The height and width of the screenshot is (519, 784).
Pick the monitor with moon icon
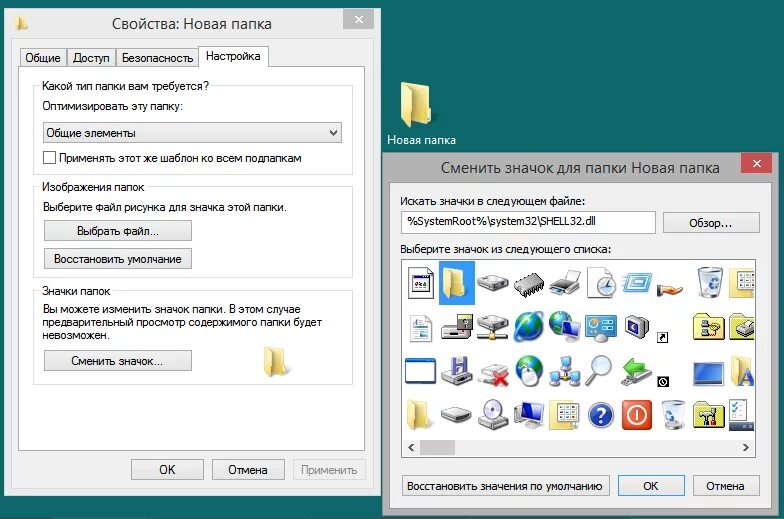(636, 326)
